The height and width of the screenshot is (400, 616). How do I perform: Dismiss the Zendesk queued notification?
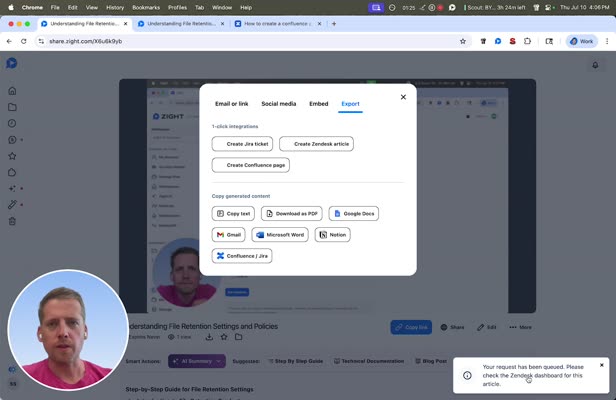[601, 365]
